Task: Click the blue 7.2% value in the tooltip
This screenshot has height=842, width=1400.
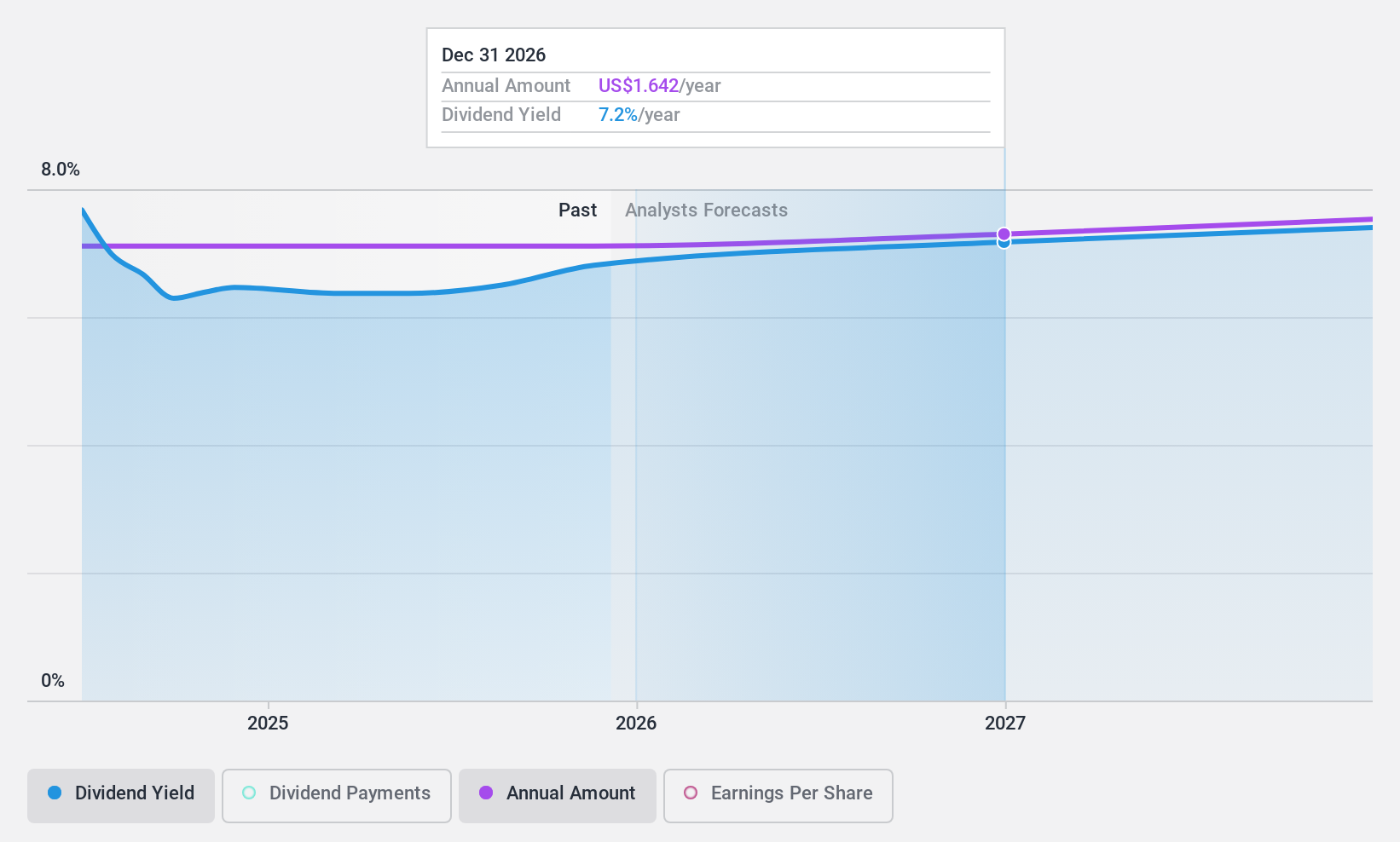Action: (x=617, y=114)
